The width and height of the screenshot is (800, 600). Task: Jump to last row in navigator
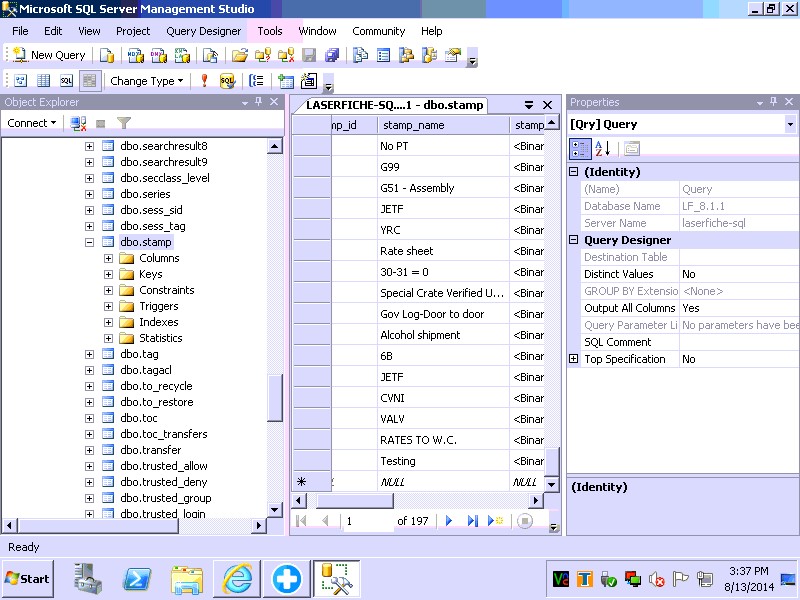472,521
